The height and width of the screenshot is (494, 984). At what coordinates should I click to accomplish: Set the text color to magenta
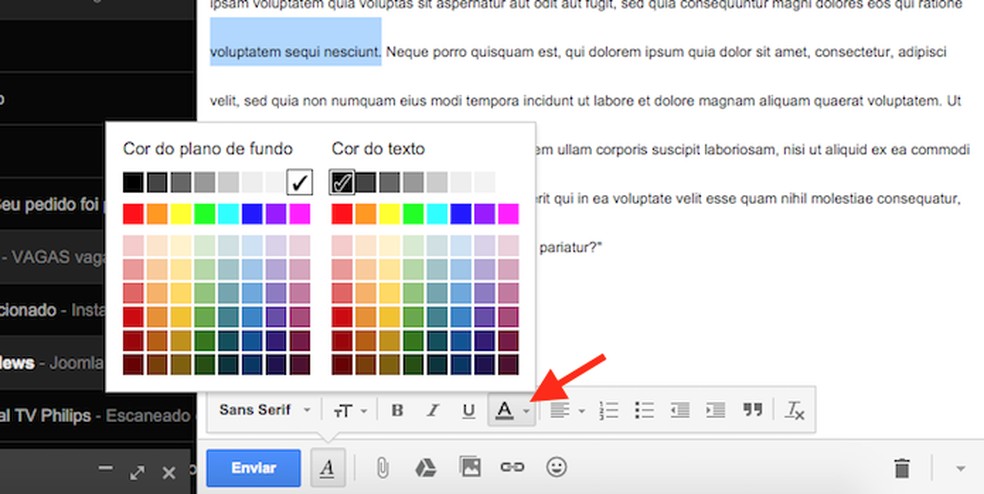pyautogui.click(x=509, y=214)
